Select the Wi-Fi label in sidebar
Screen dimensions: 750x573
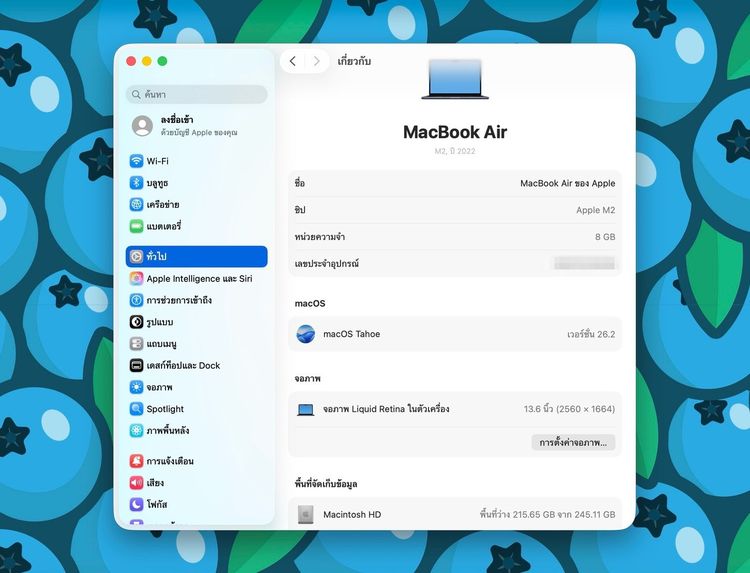(x=157, y=161)
